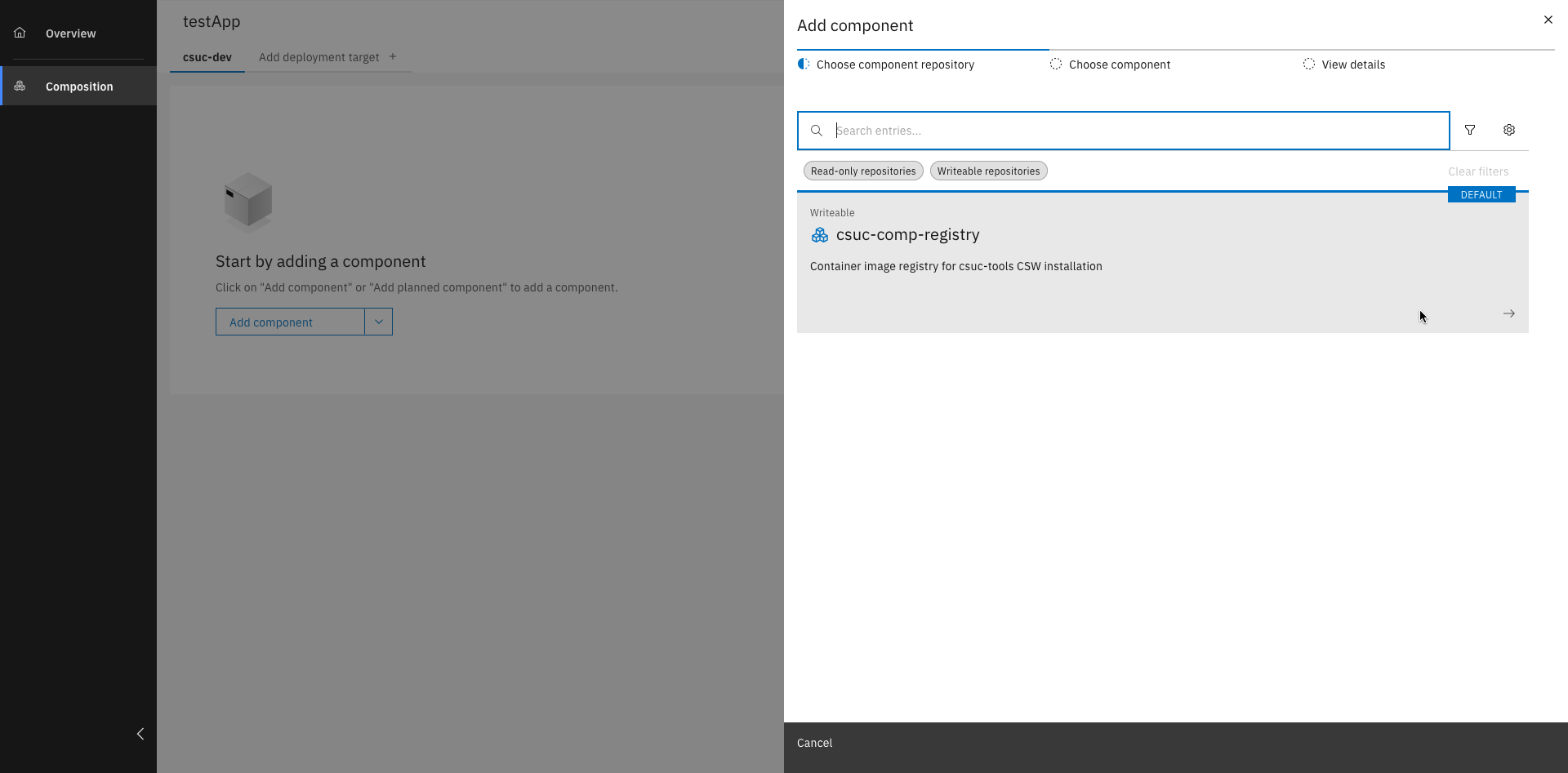Click the plus icon next to Add deployment target
Image resolution: width=1568 pixels, height=773 pixels.
[393, 56]
